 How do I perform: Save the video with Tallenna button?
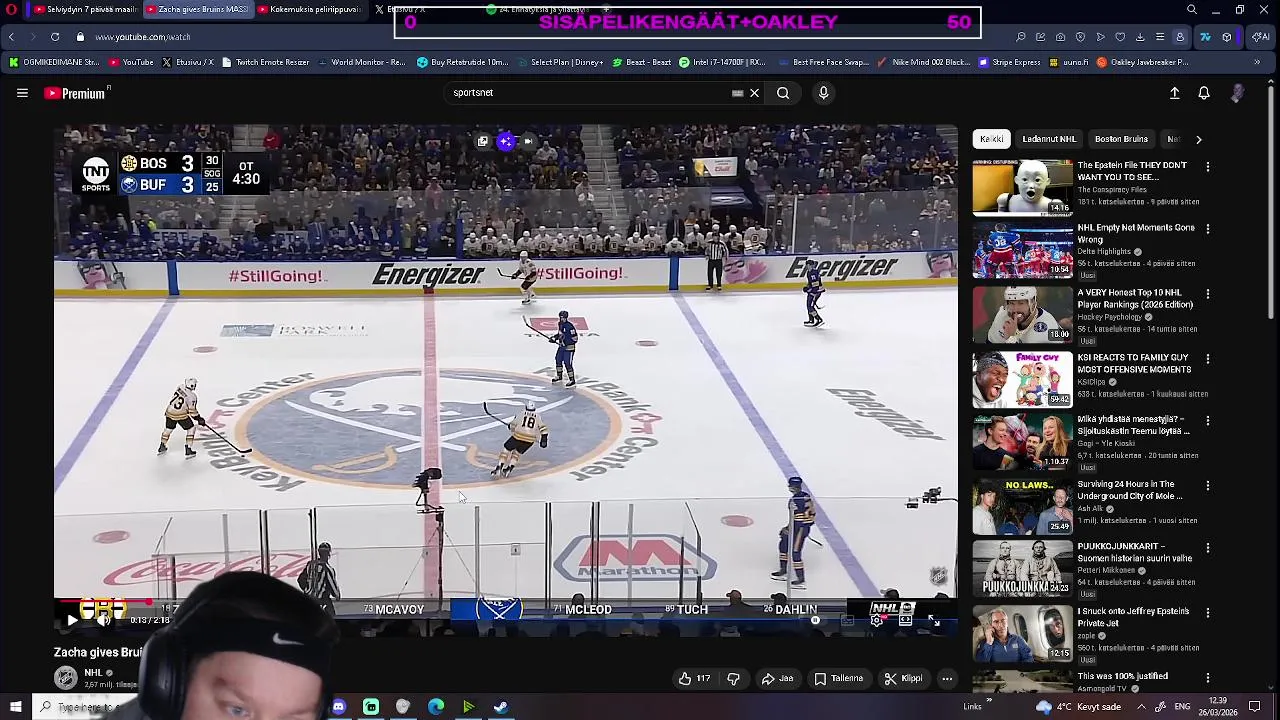point(838,678)
